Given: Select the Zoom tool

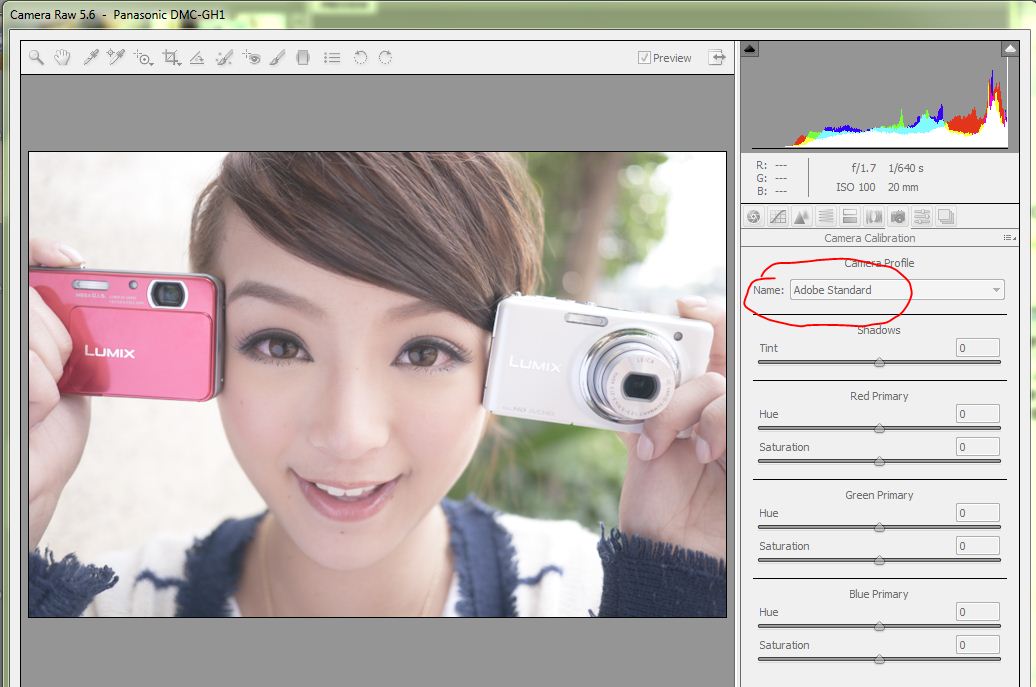Looking at the screenshot, I should click(36, 58).
